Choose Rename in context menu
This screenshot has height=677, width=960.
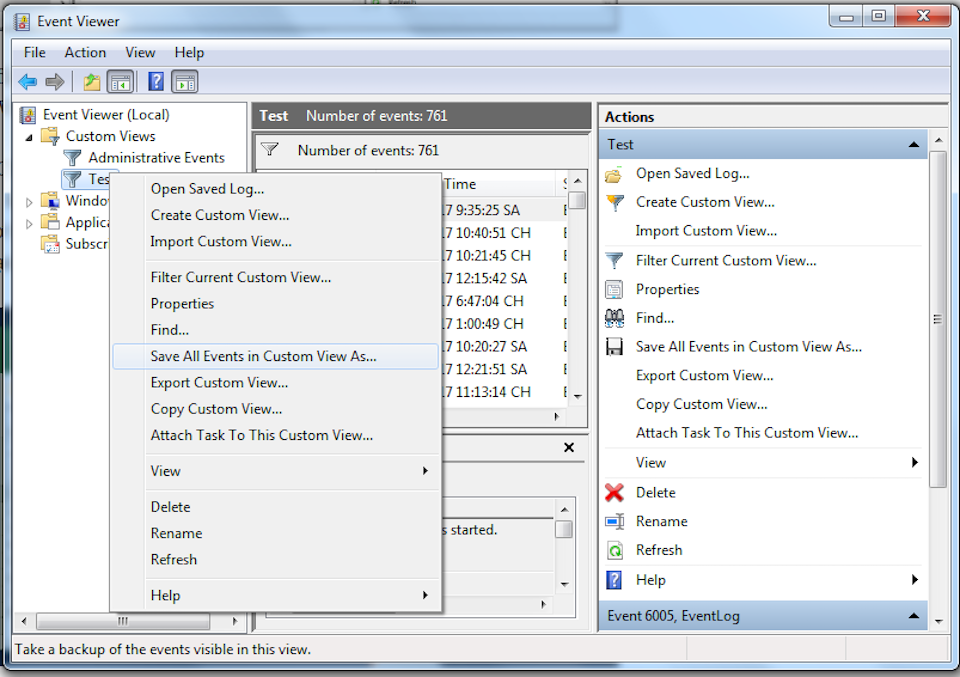click(276, 533)
